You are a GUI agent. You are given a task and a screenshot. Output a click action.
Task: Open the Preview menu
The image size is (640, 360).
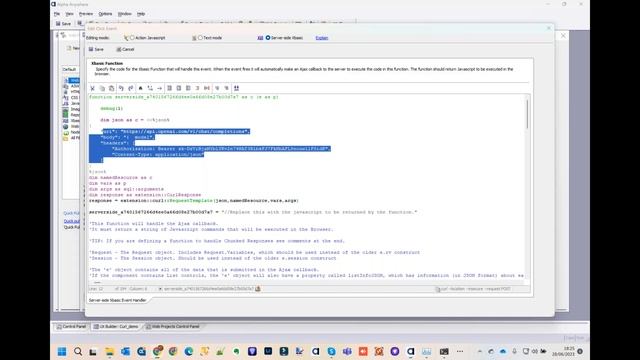pos(86,14)
